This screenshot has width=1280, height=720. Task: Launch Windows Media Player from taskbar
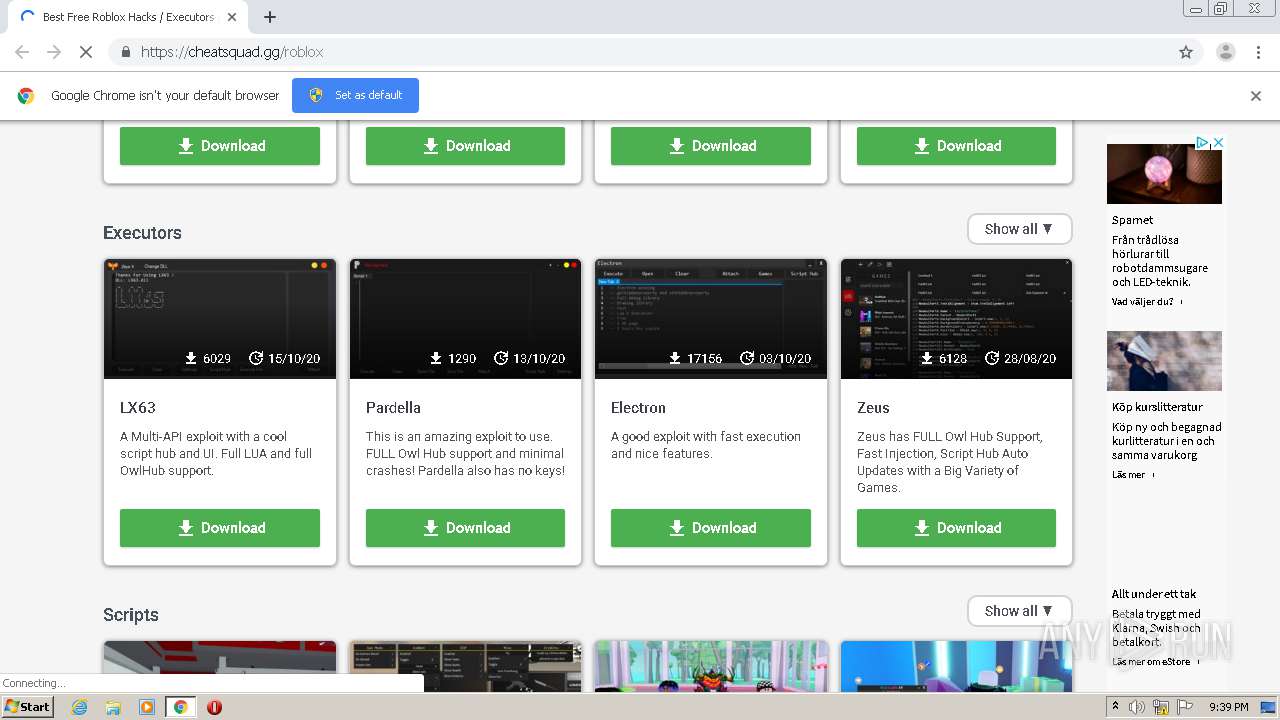coord(147,707)
